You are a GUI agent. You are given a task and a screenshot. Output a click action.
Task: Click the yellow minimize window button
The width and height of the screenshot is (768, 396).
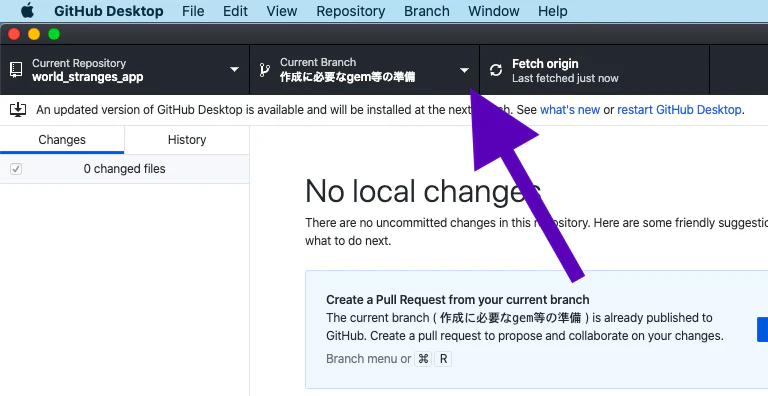[34, 34]
